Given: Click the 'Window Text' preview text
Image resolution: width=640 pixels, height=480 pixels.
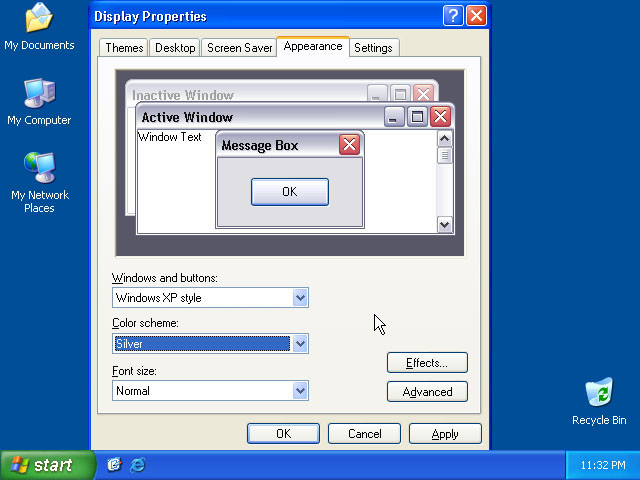Looking at the screenshot, I should 170,137.
